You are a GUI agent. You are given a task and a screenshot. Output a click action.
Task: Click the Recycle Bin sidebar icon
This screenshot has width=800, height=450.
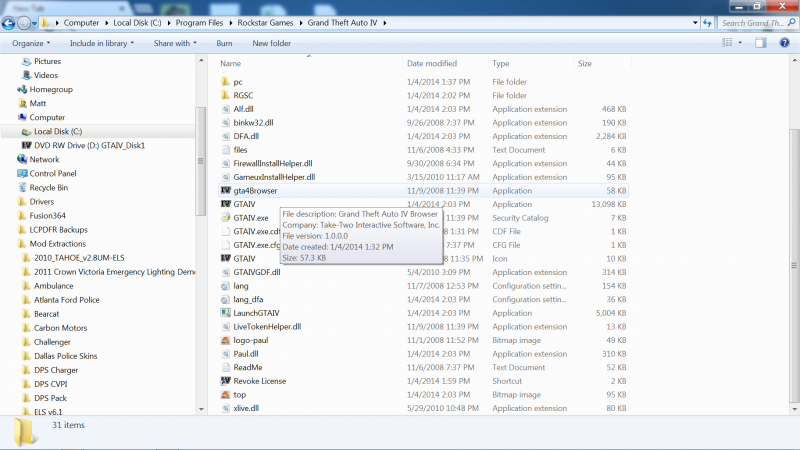click(x=22, y=187)
